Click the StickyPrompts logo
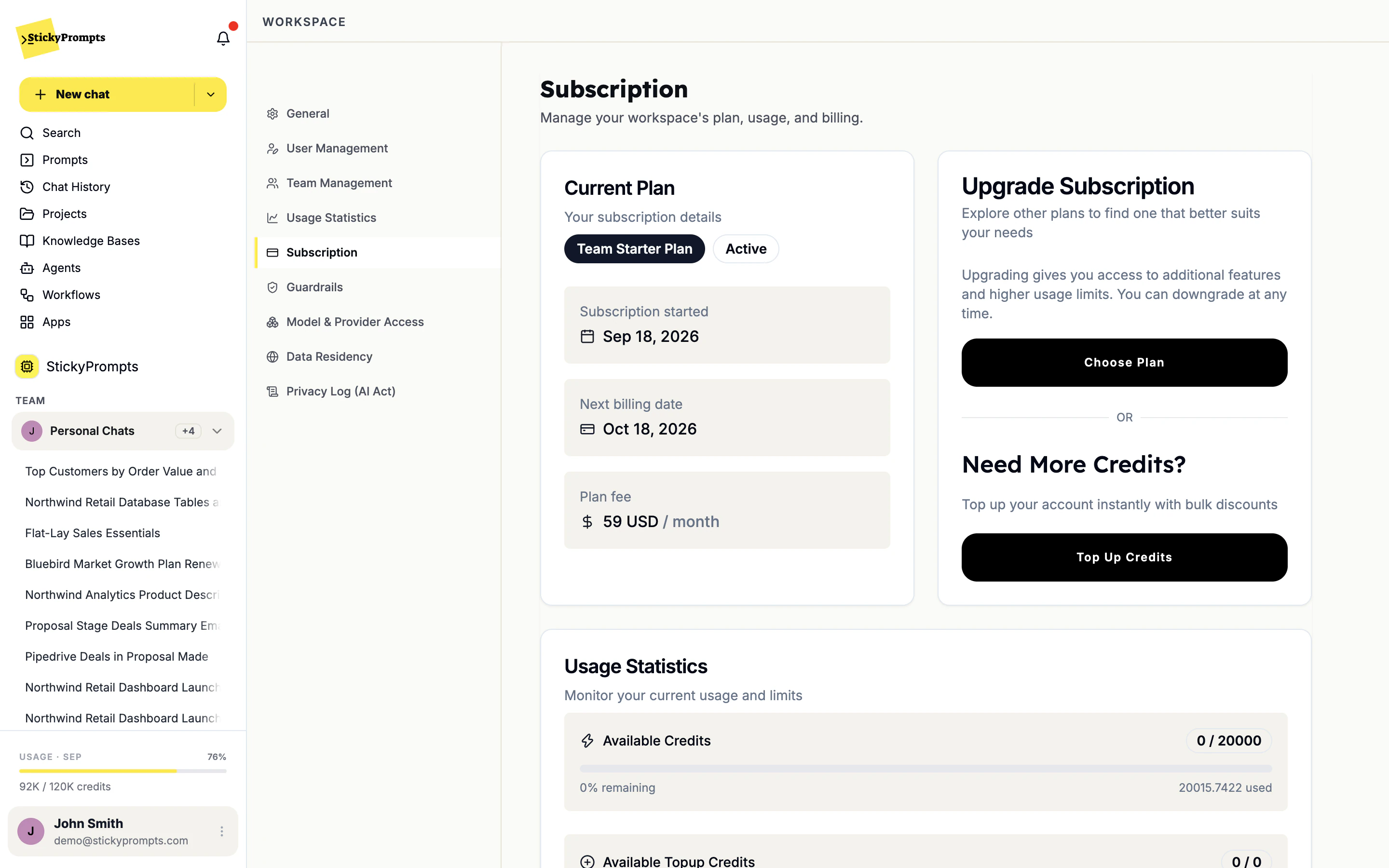This screenshot has height=868, width=1389. pyautogui.click(x=61, y=38)
